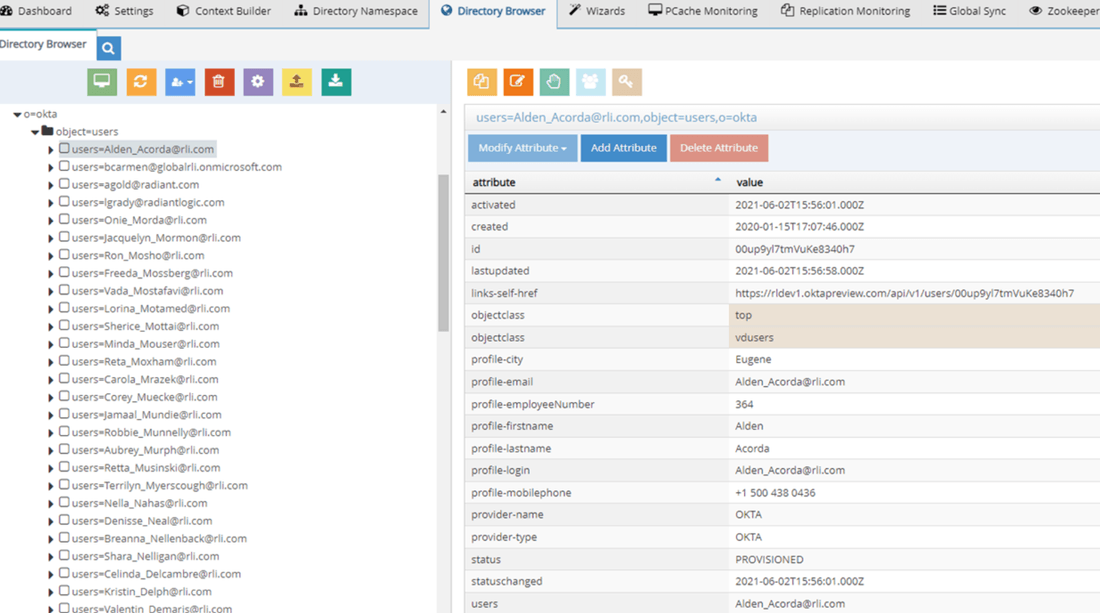Click the green hand icon
This screenshot has height=613, width=1100.
(554, 82)
